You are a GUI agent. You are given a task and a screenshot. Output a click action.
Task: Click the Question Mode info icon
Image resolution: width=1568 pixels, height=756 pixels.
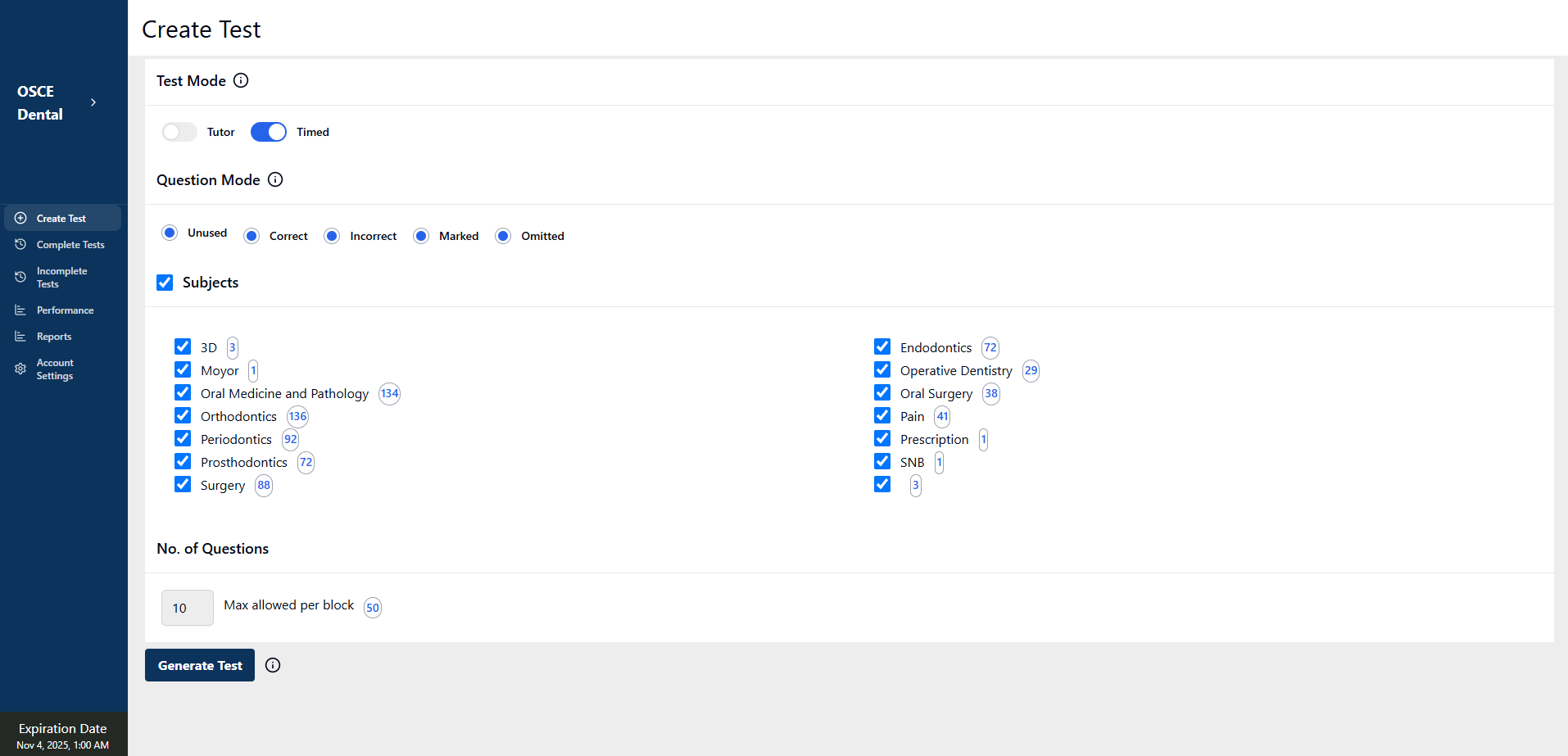pos(275,179)
